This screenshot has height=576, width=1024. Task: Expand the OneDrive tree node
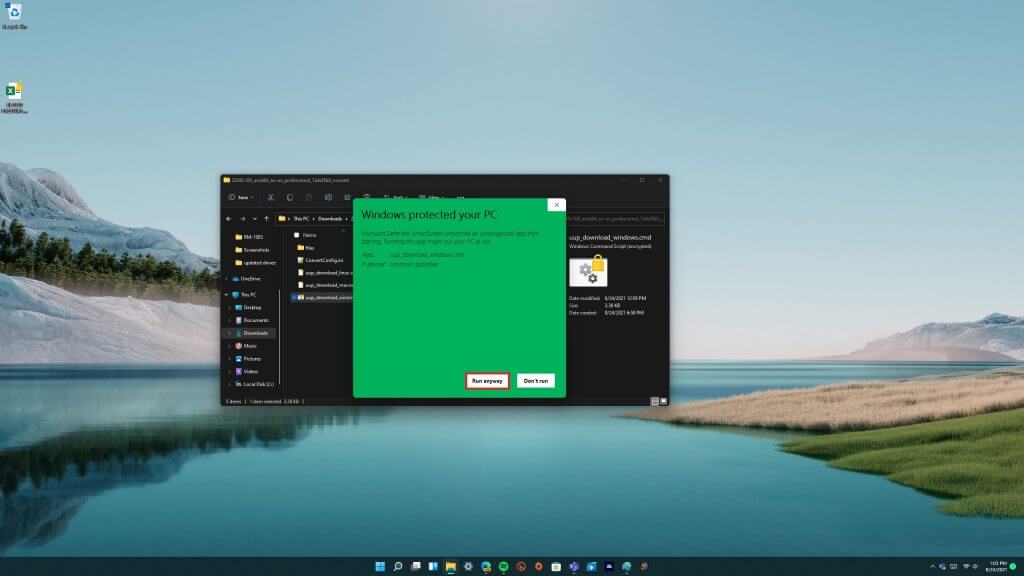[x=227, y=279]
